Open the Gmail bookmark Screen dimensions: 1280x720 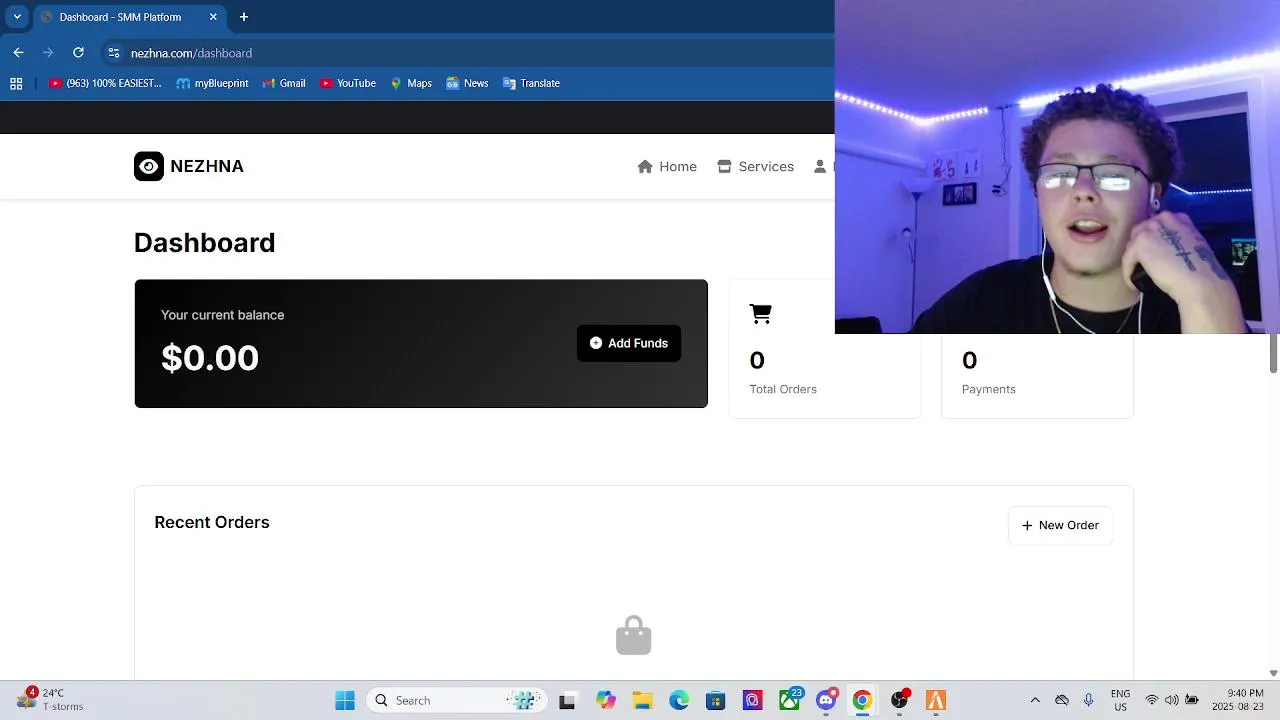coord(284,84)
